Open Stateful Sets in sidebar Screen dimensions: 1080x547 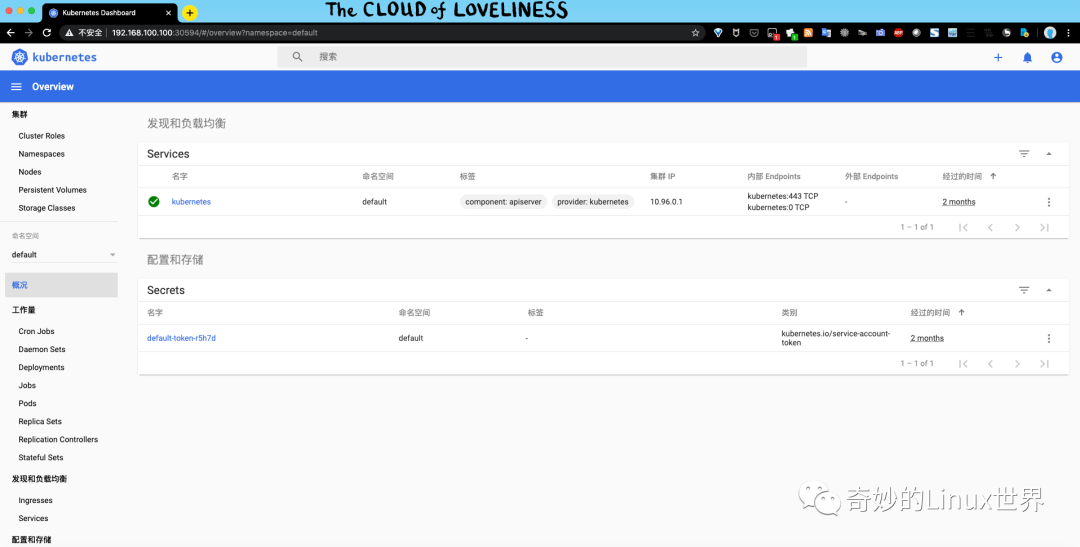41,457
